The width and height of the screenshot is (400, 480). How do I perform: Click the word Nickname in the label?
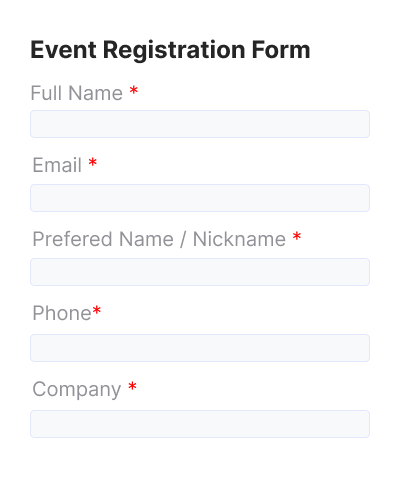239,239
